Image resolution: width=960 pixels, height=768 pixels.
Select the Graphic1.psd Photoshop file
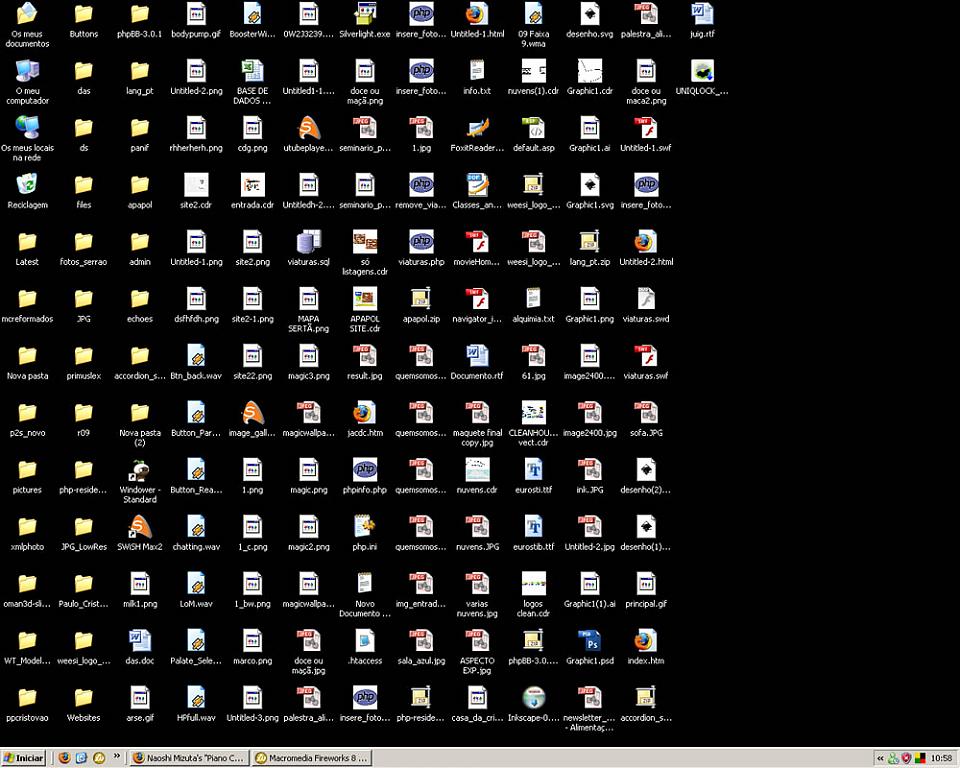(589, 641)
